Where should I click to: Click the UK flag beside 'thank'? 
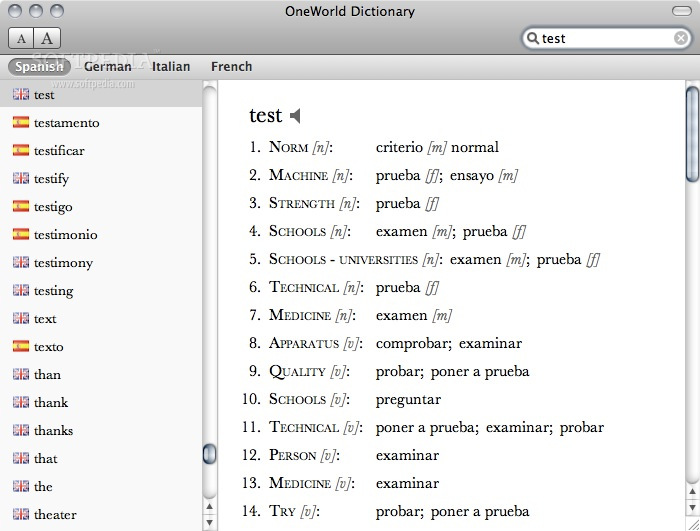(x=21, y=402)
